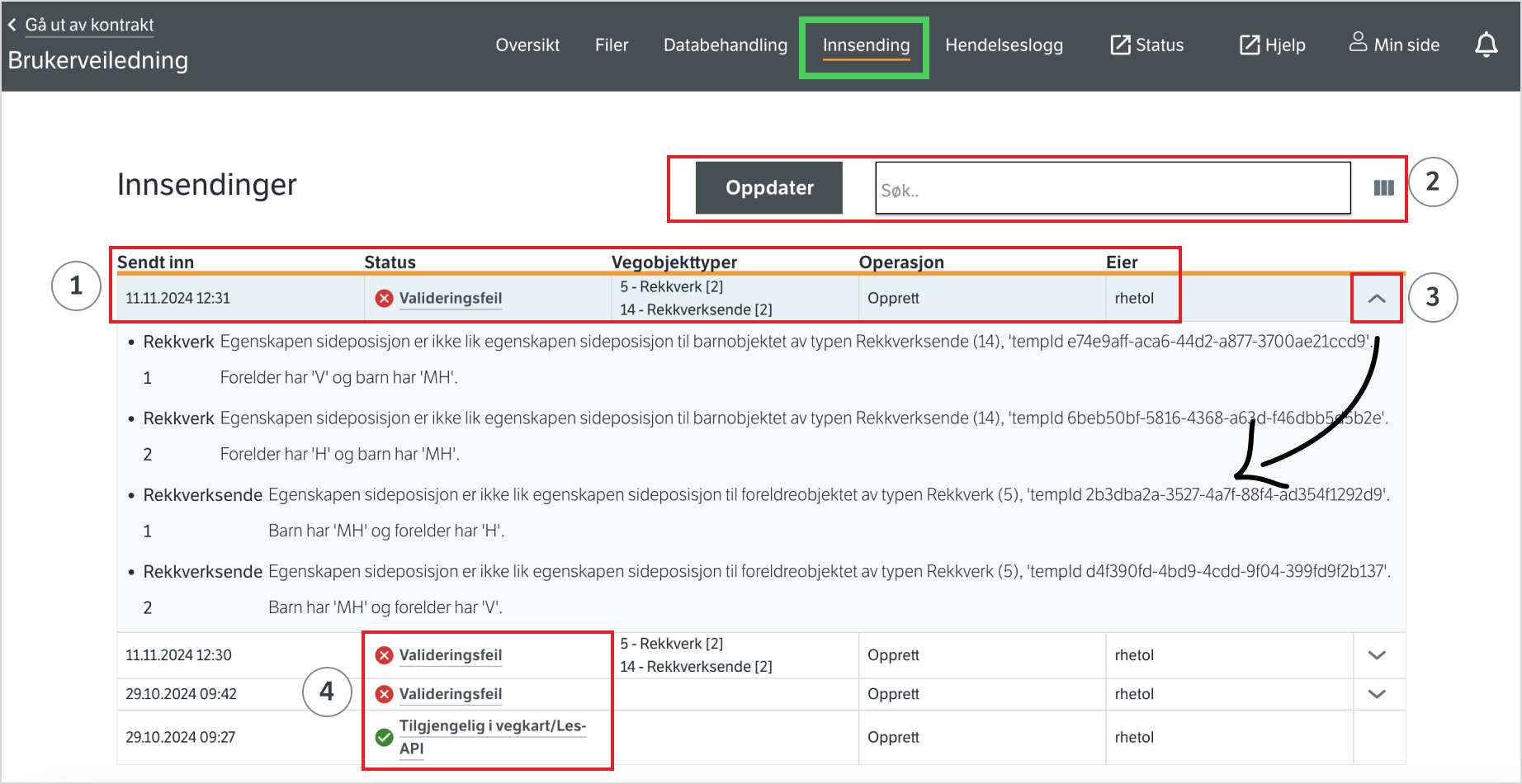Click the Min side user icon
The image size is (1522, 784).
[1358, 42]
